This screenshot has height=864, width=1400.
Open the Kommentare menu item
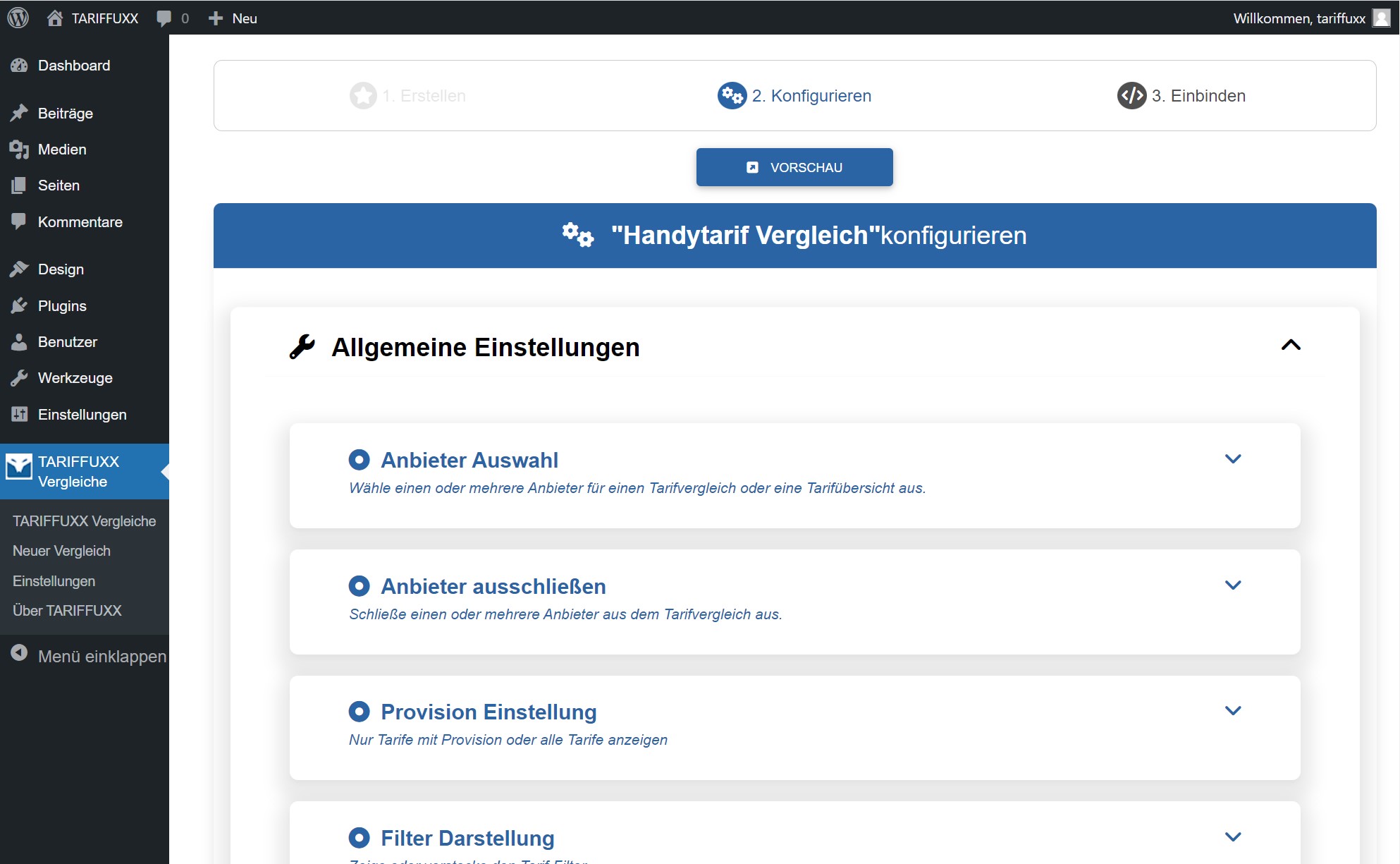point(85,221)
